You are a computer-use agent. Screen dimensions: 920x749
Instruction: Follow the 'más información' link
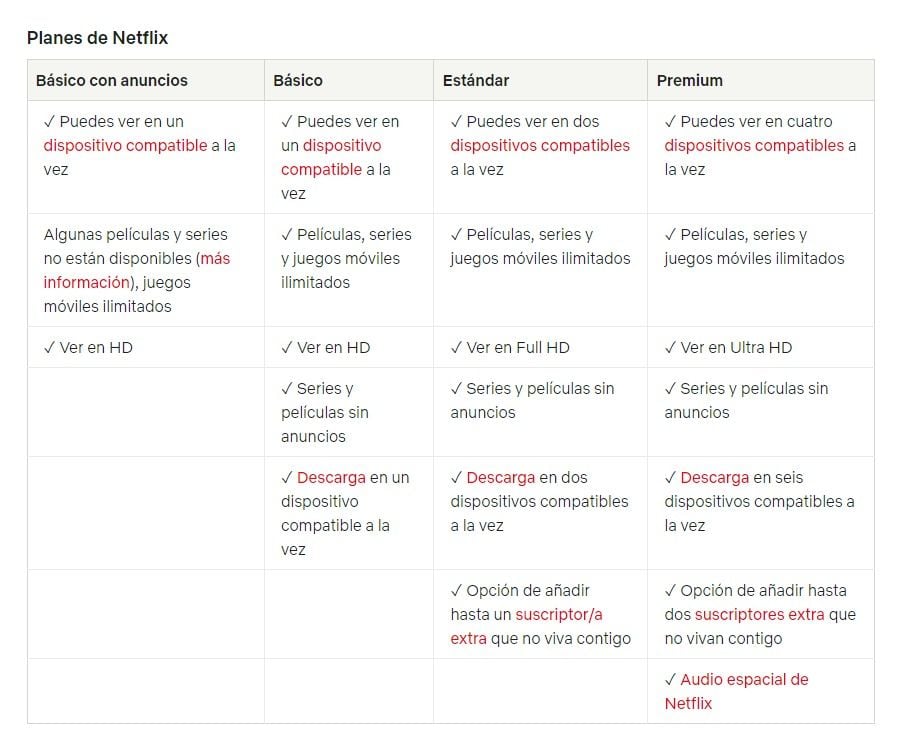click(x=136, y=270)
